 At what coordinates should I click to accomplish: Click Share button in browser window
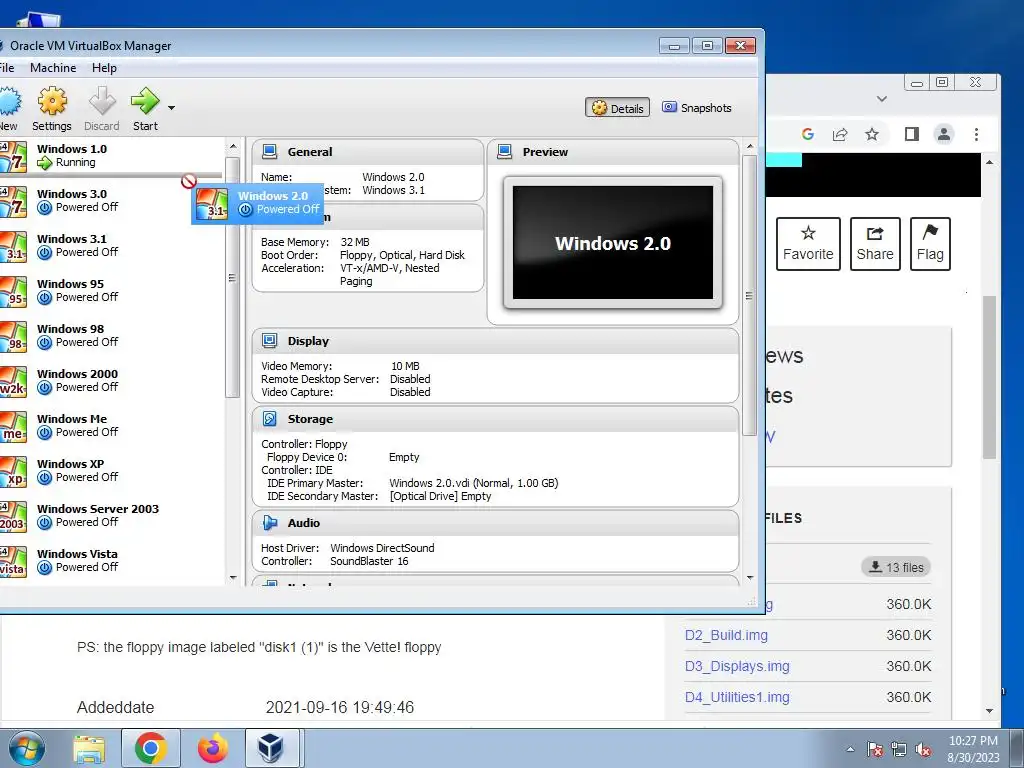click(x=875, y=244)
